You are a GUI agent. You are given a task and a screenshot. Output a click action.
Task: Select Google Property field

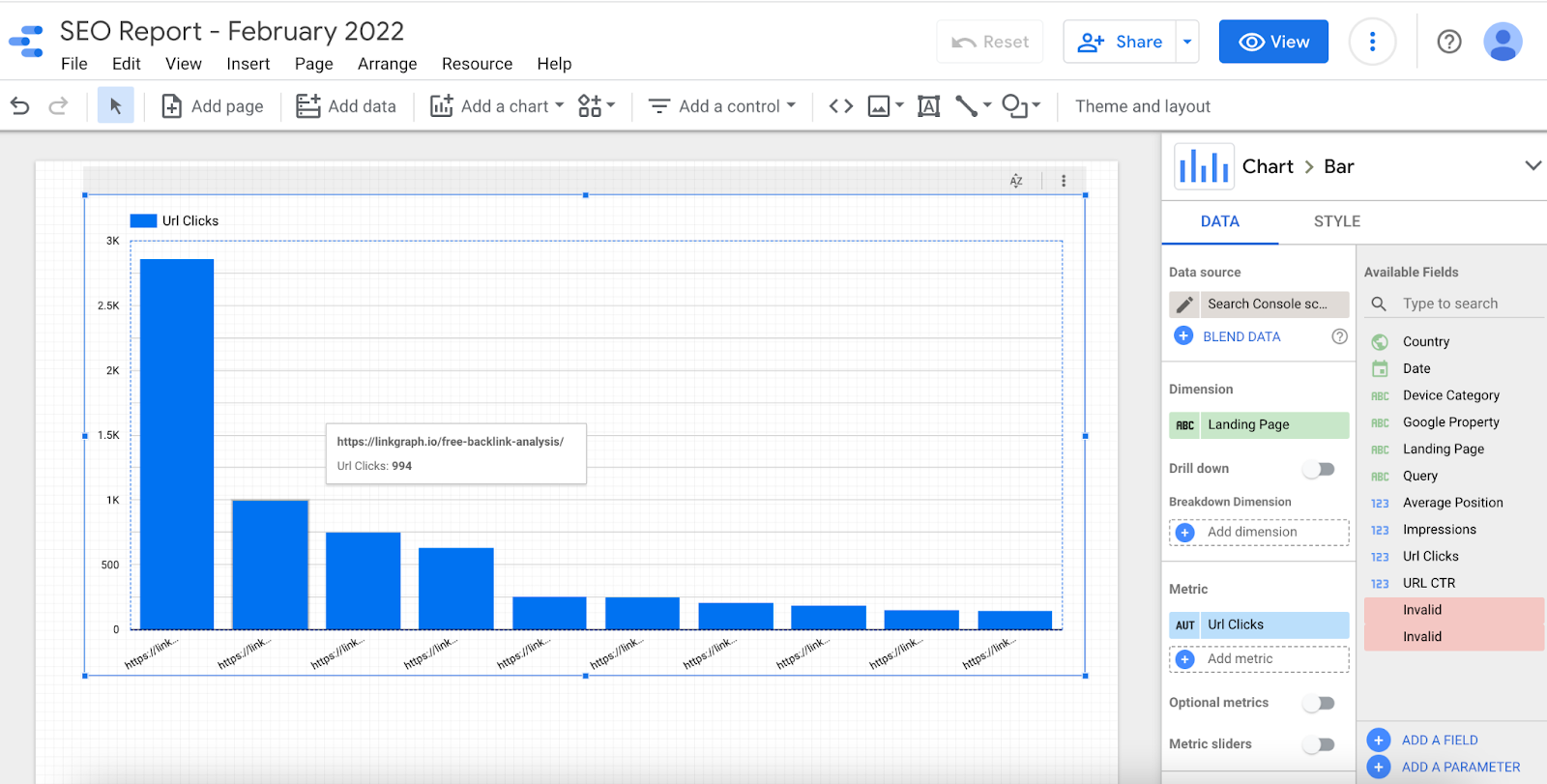tap(1451, 422)
